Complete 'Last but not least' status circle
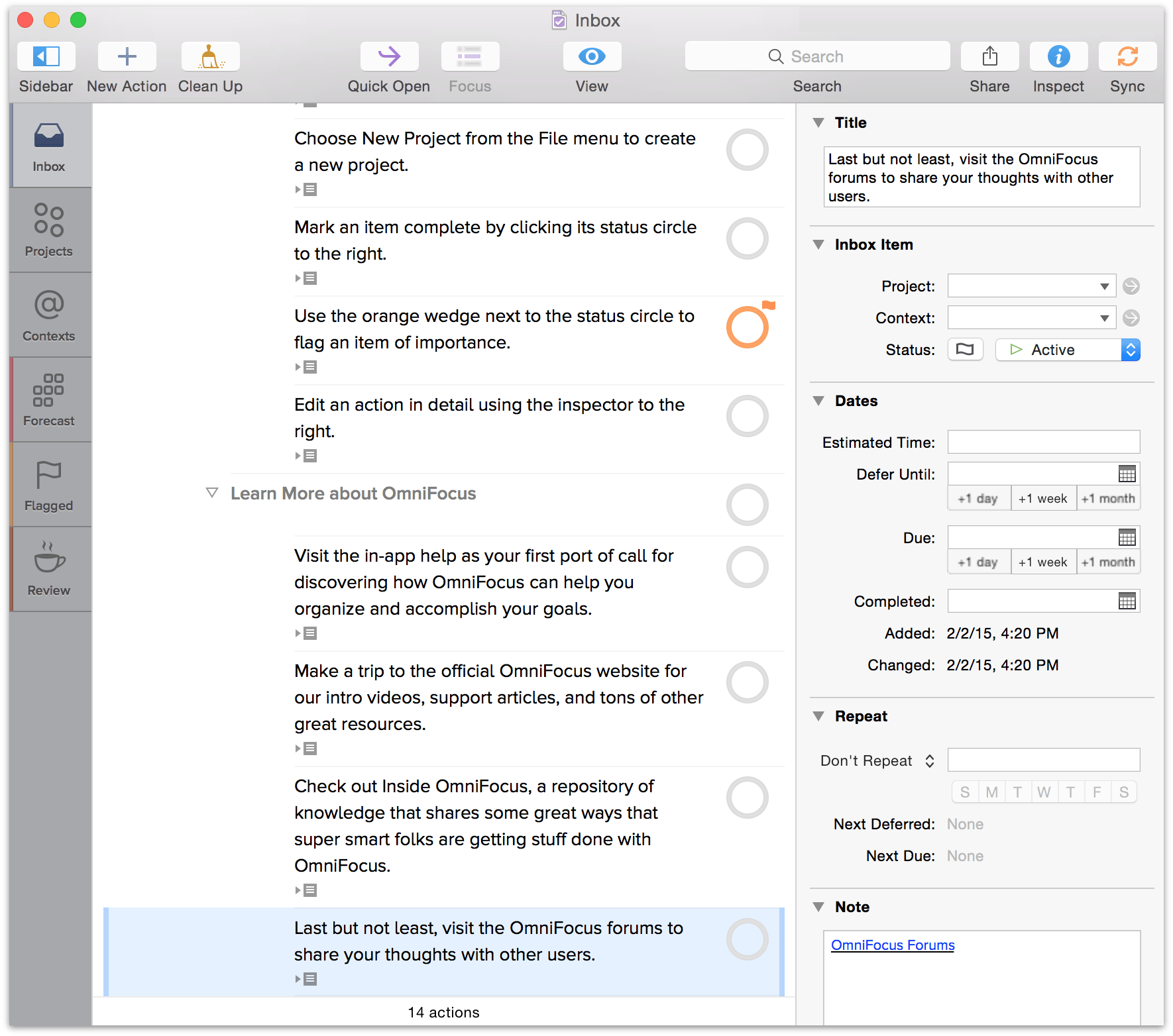This screenshot has height=1036, width=1173. [748, 939]
